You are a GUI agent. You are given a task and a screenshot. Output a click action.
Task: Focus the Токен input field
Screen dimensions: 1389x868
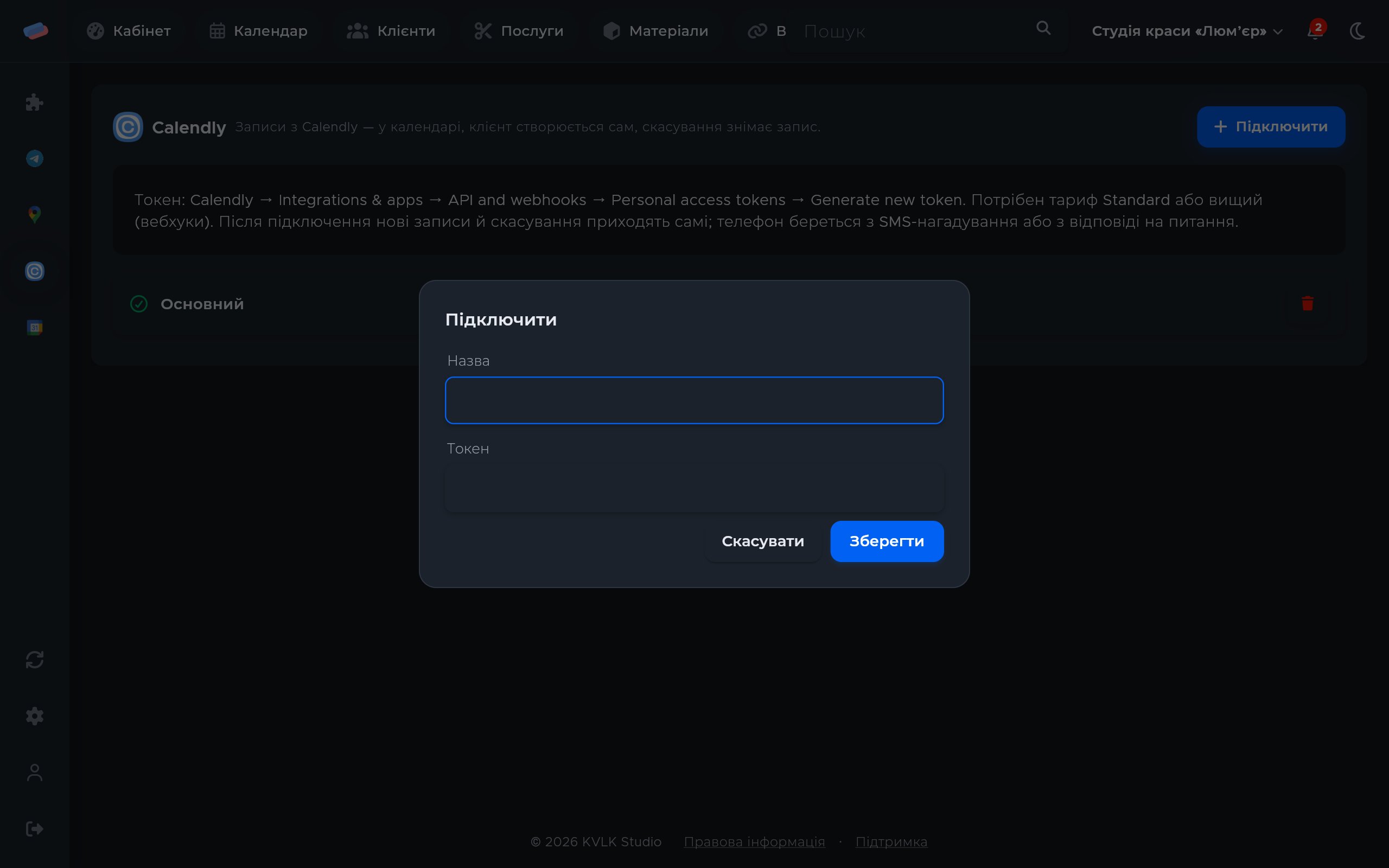[x=694, y=488]
